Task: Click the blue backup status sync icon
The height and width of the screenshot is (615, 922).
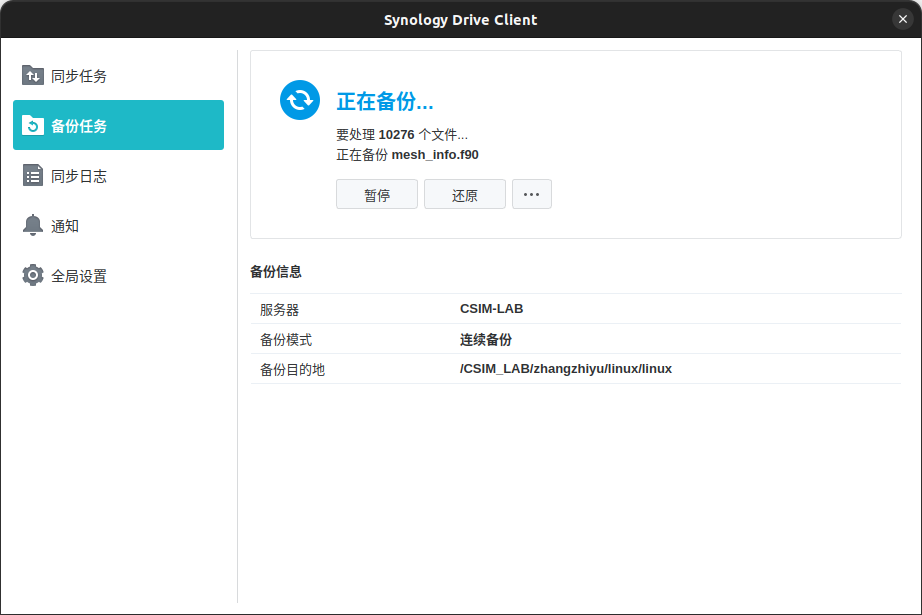Action: pyautogui.click(x=300, y=100)
